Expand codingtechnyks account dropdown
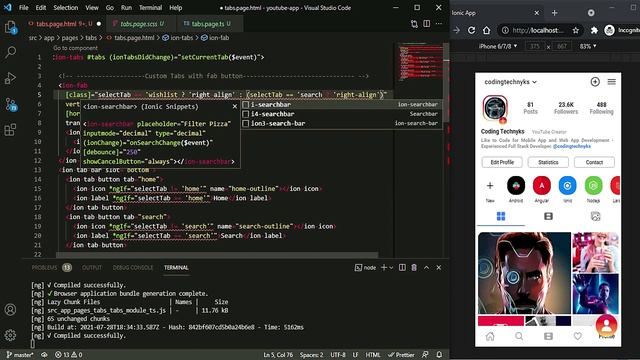The image size is (640, 360). click(x=510, y=82)
